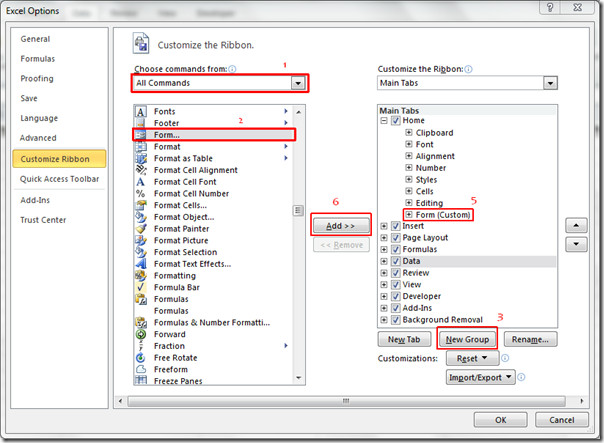Click the Format Picture icon
This screenshot has width=604, height=443.
[141, 240]
